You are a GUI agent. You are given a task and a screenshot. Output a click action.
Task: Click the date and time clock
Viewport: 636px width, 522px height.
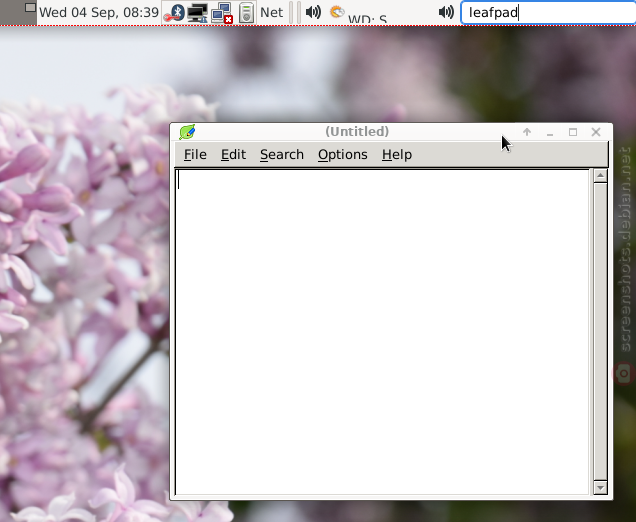[99, 12]
